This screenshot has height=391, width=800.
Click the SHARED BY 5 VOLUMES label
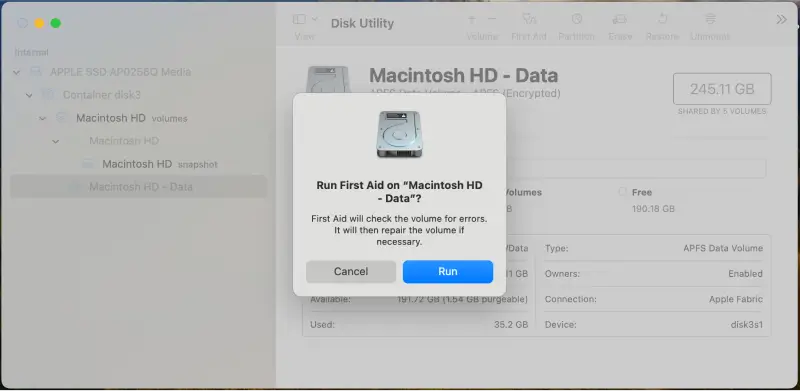coord(722,111)
